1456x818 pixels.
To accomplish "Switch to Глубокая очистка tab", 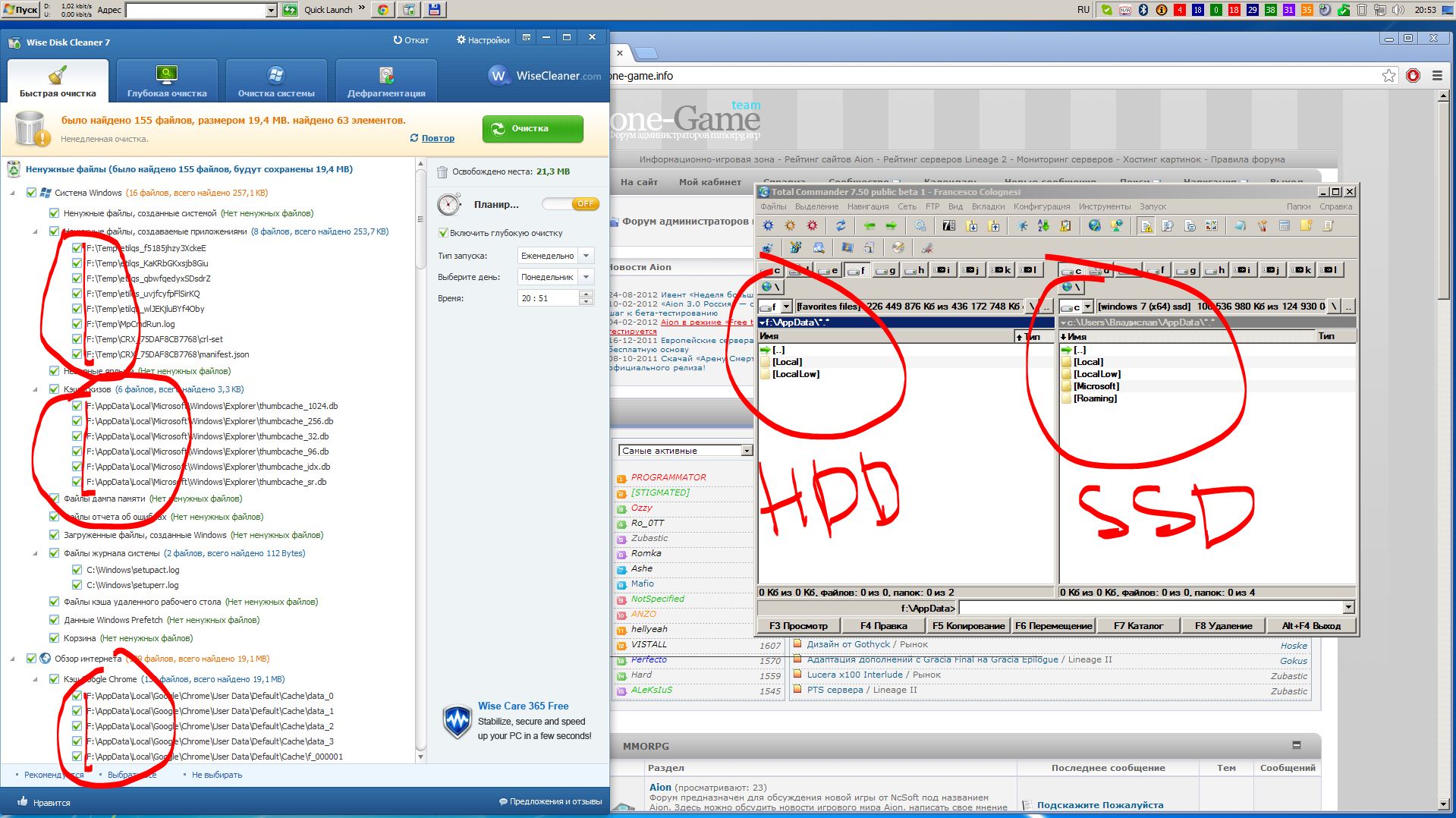I will (x=167, y=80).
